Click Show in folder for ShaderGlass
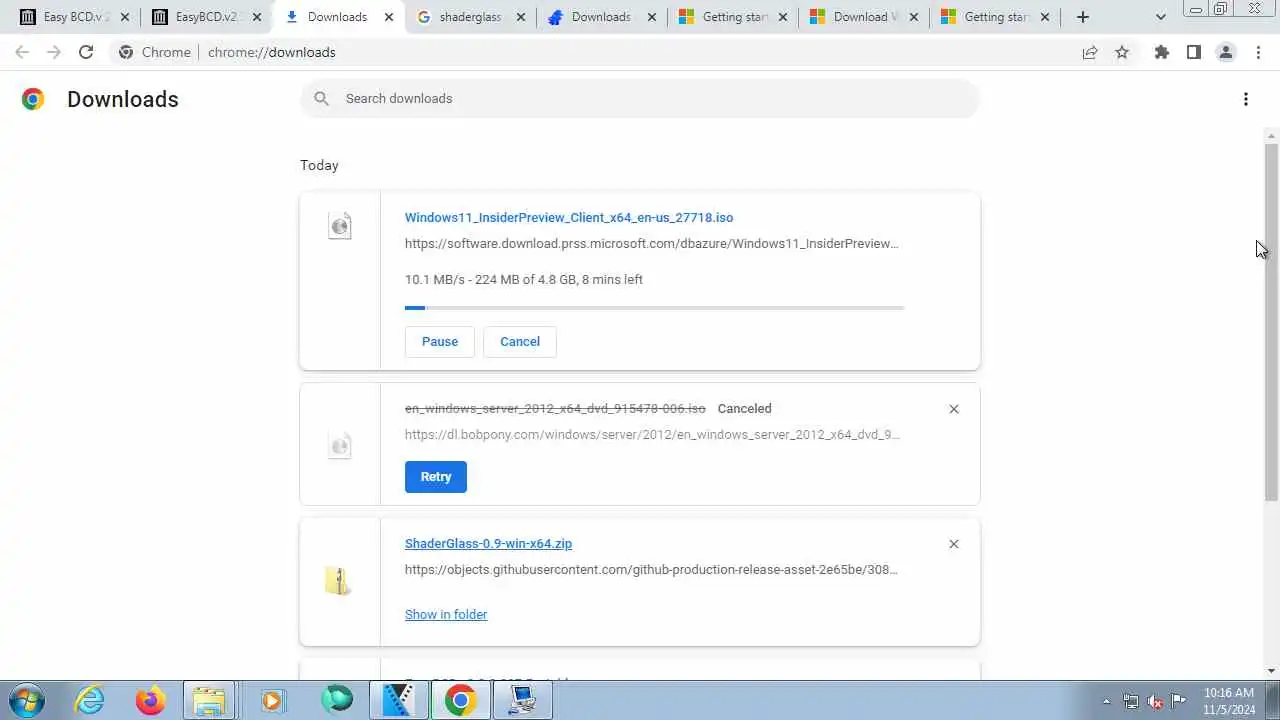This screenshot has height=720, width=1280. (446, 615)
